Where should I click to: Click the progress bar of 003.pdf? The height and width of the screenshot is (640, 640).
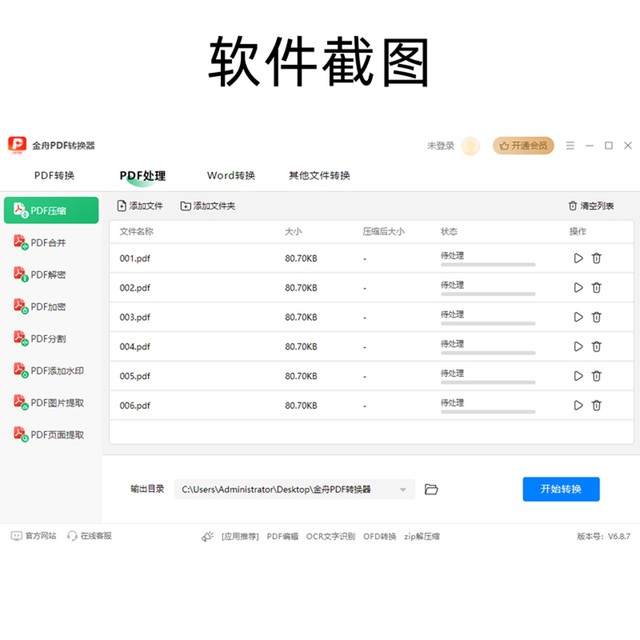click(488, 323)
